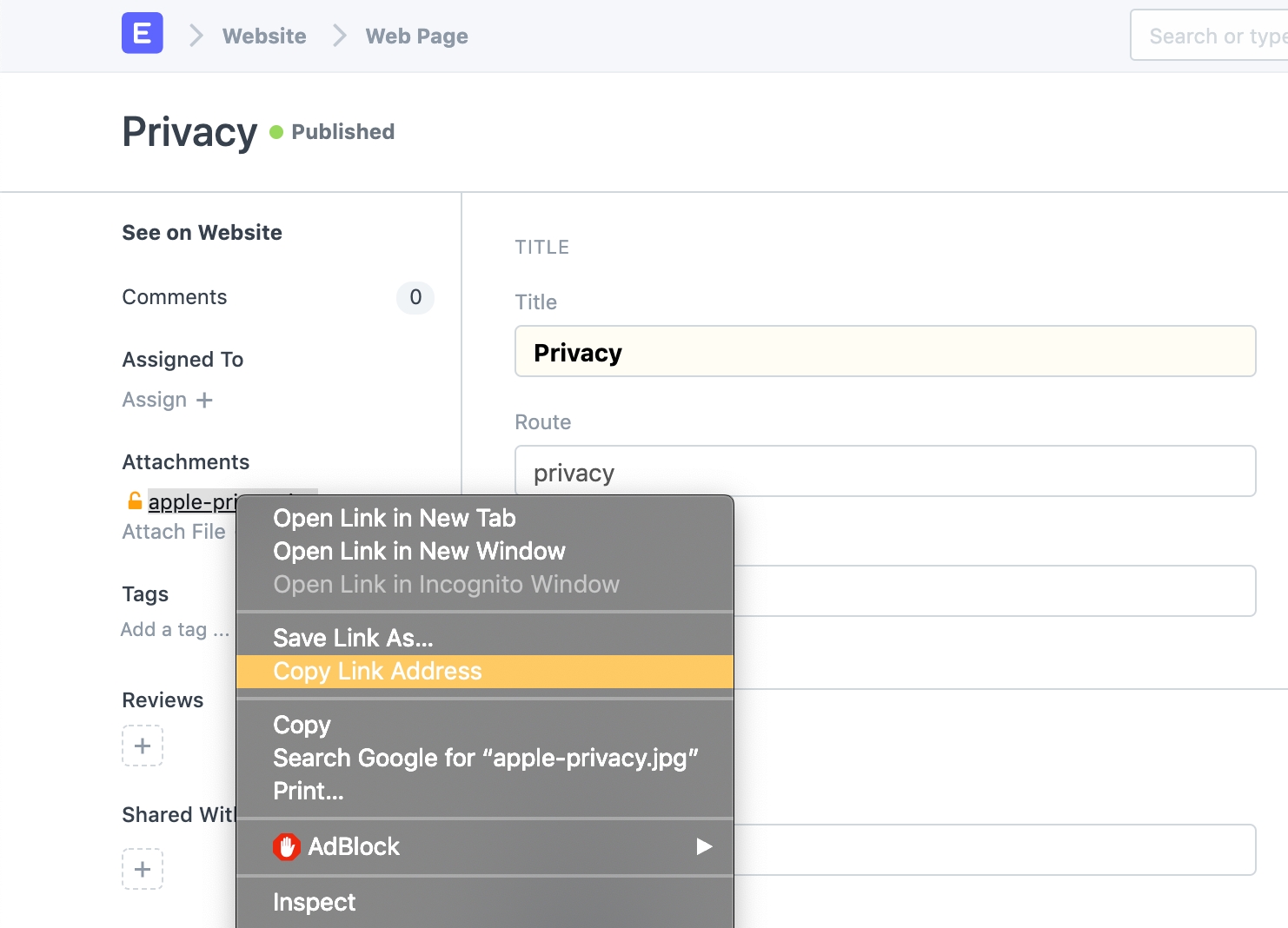The width and height of the screenshot is (1288, 928).
Task: Click the ERPNext logo icon
Action: pos(142,34)
